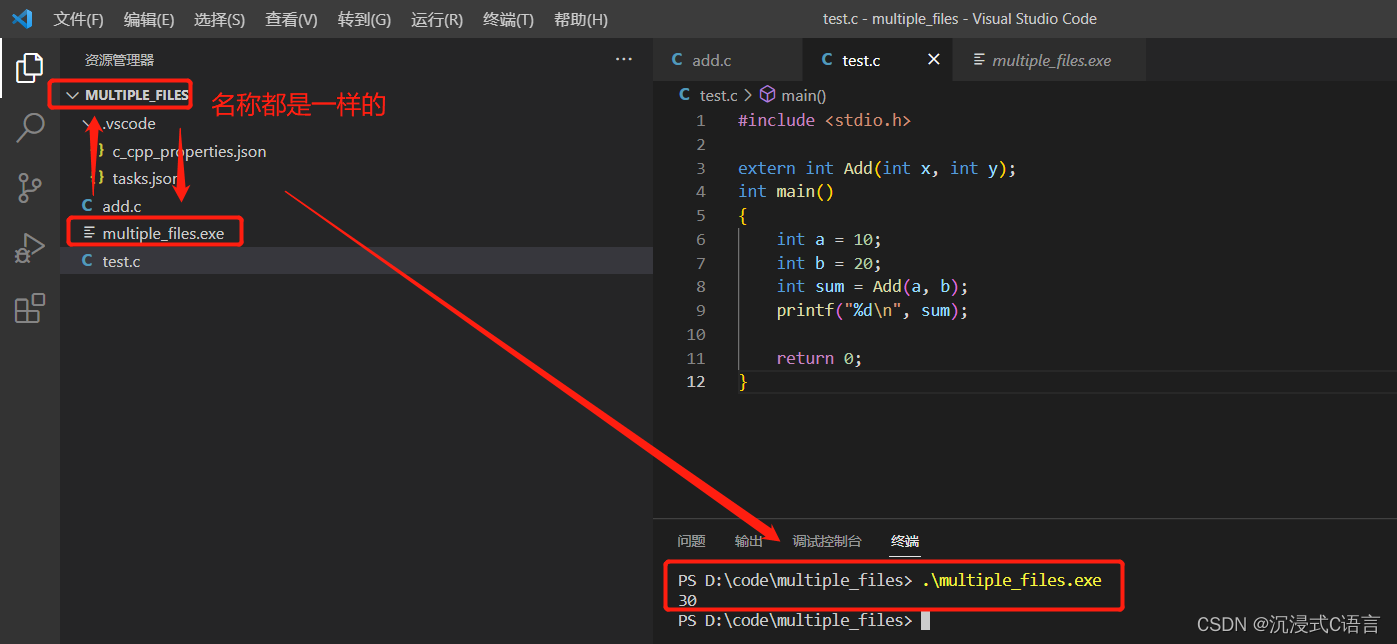Switch to the add.c editor tab
The height and width of the screenshot is (644, 1397).
(x=728, y=60)
